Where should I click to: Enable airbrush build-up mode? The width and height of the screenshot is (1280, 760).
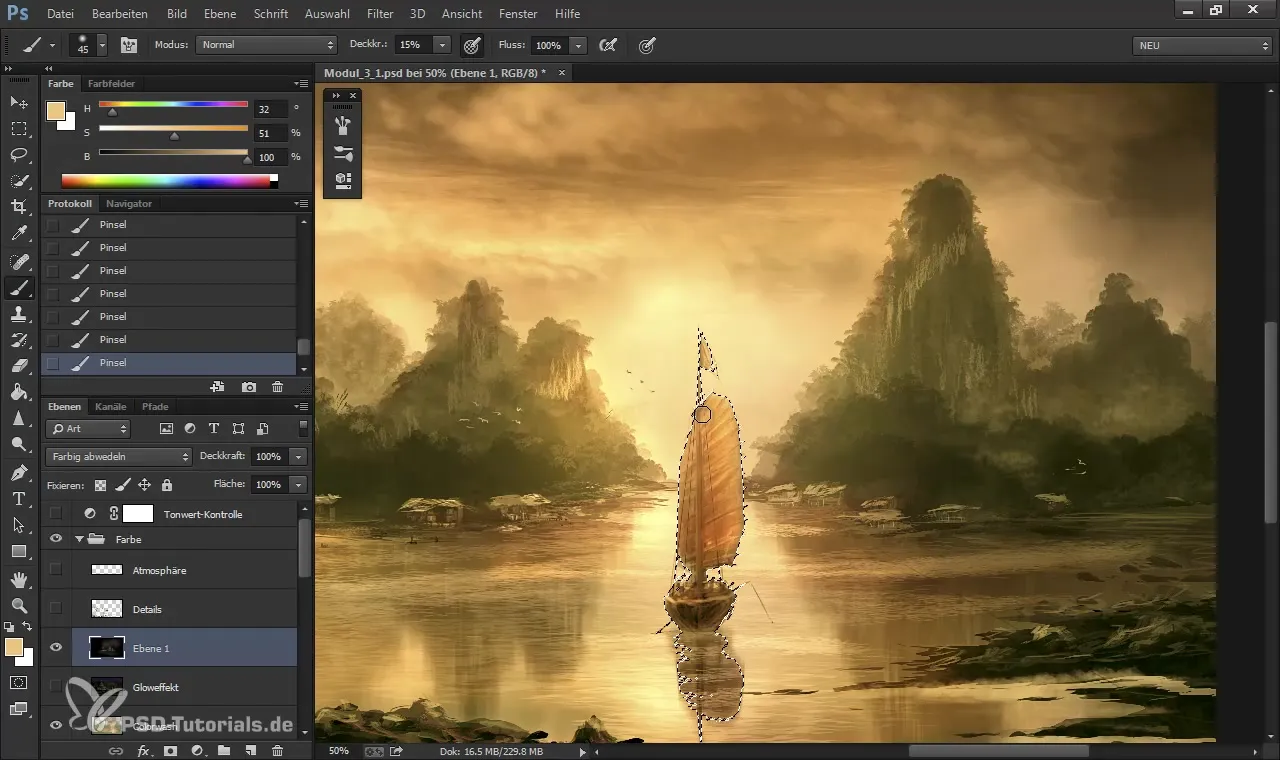pos(607,45)
